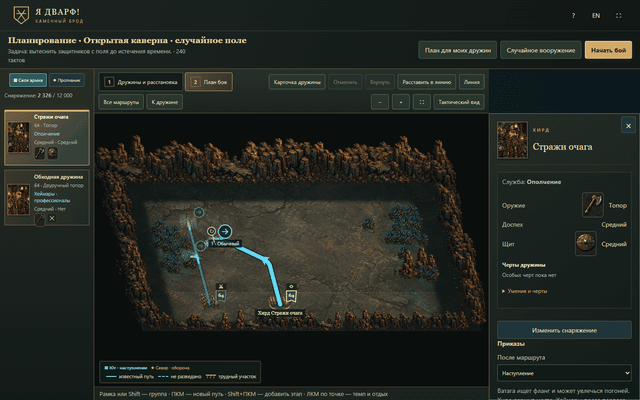
Task: Toggle the Своя армия army view
Action: click(x=28, y=80)
